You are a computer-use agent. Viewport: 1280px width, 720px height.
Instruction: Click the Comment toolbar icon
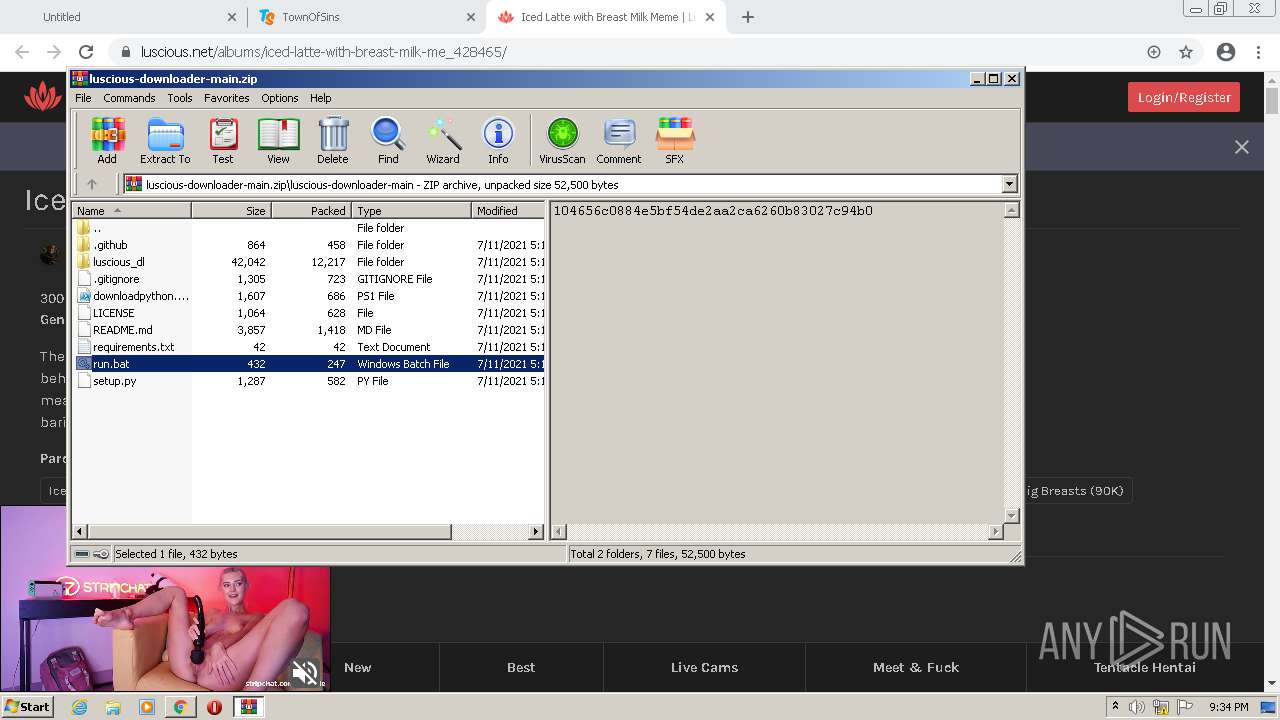619,140
